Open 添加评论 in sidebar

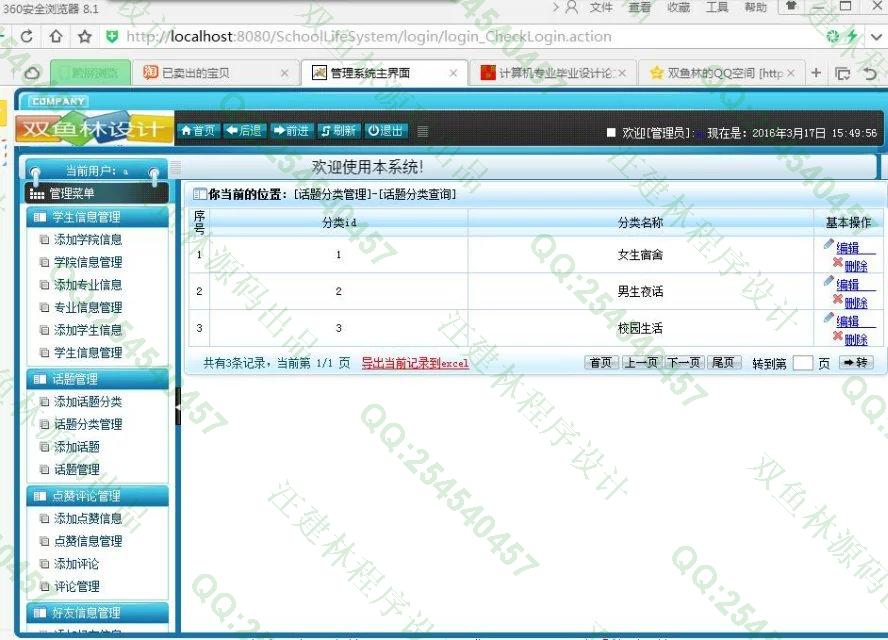click(x=76, y=564)
